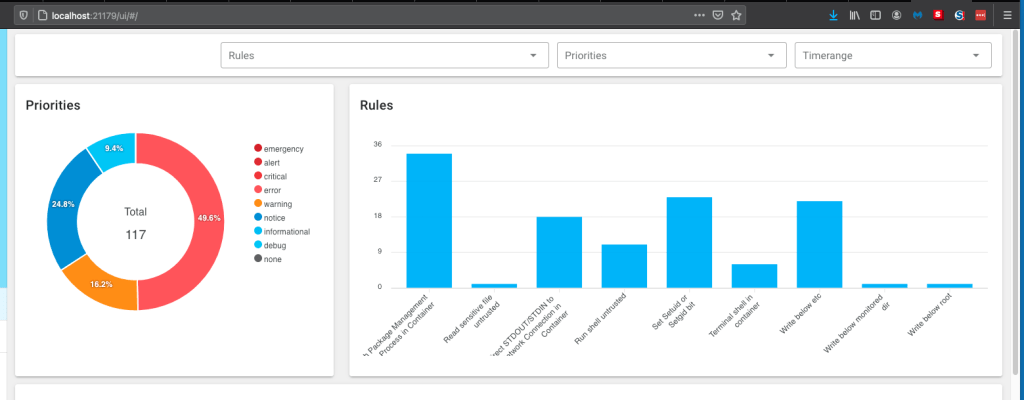Viewport: 1024px width, 400px height.
Task: Bookmark this page with star icon
Action: tap(736, 15)
